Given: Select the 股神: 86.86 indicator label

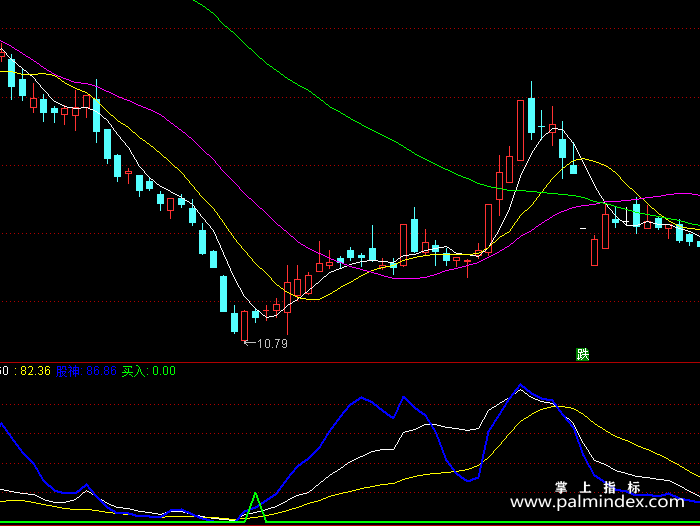Looking at the screenshot, I should (86, 371).
